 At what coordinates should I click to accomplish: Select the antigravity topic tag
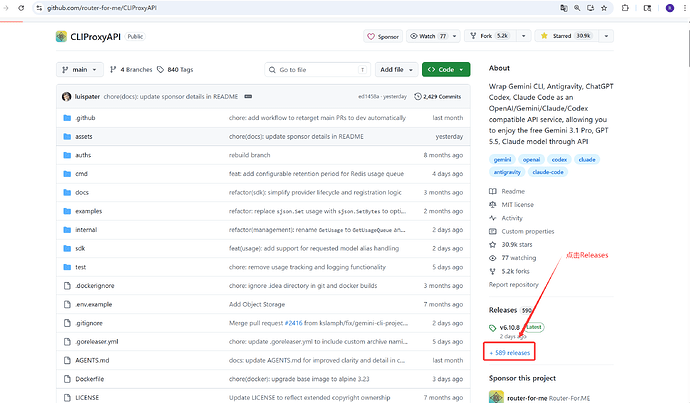[x=507, y=172]
